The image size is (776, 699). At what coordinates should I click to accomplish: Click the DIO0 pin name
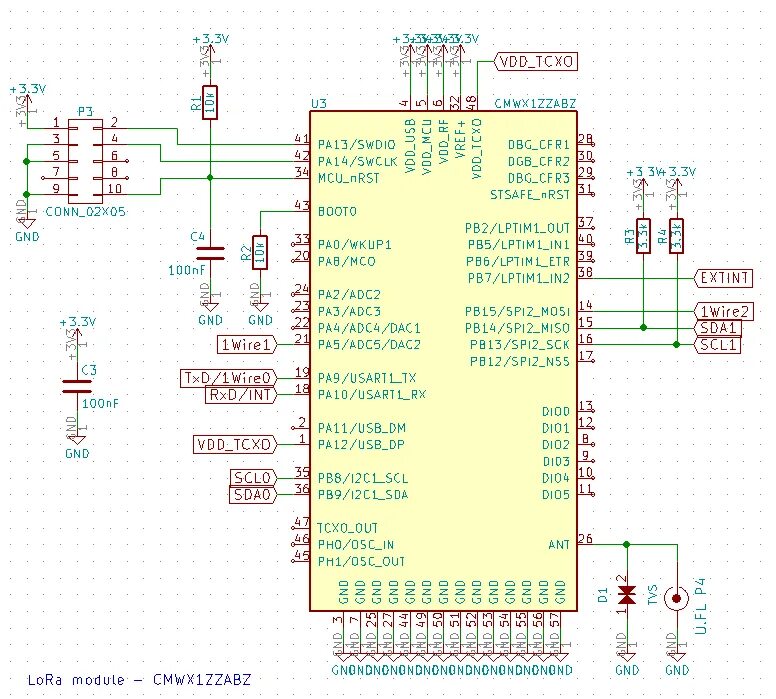pyautogui.click(x=556, y=411)
